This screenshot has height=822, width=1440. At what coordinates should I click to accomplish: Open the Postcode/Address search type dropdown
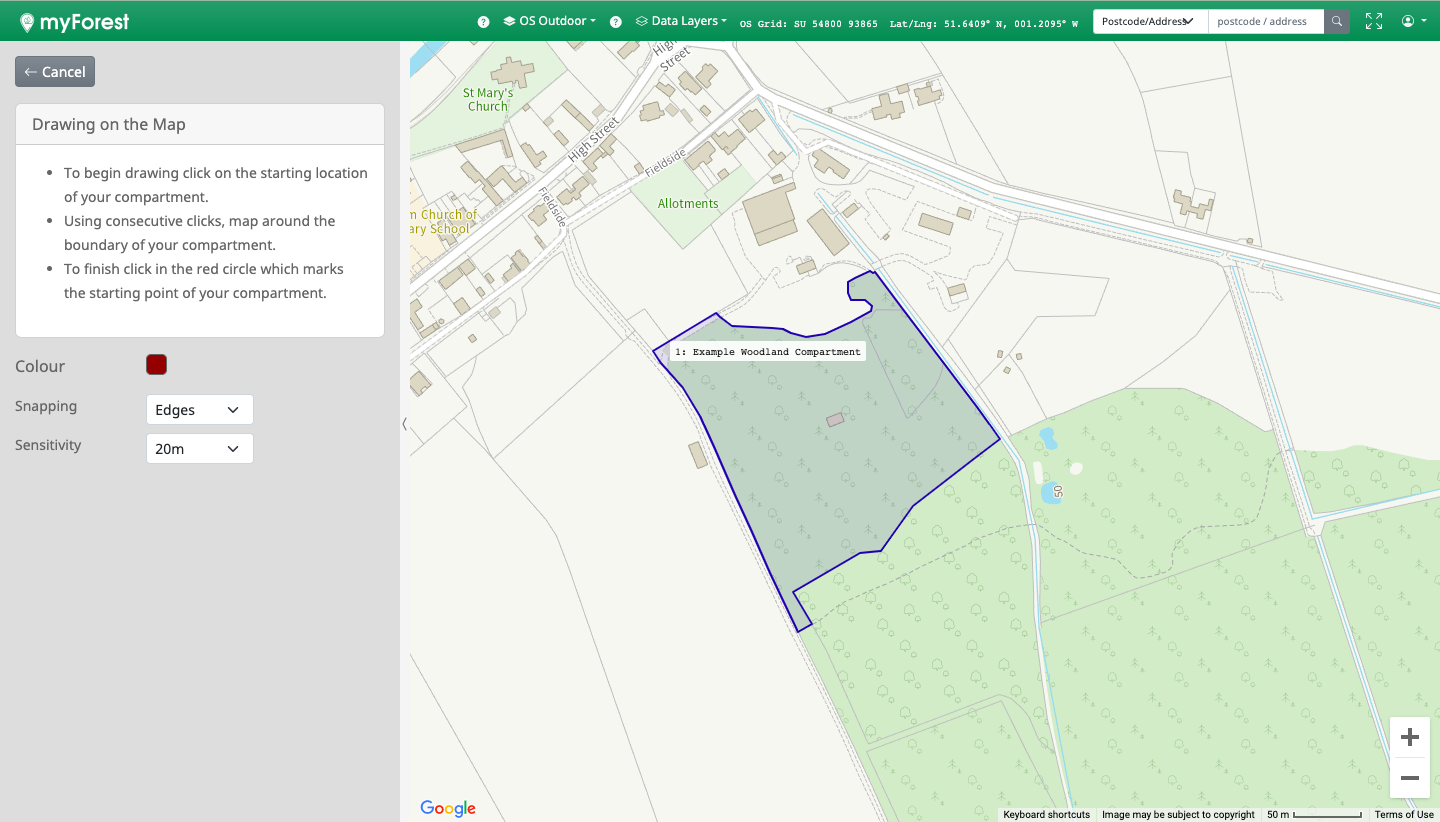[1150, 21]
